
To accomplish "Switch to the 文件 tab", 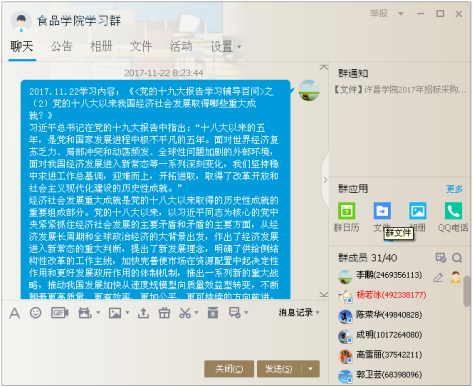I will (x=141, y=46).
